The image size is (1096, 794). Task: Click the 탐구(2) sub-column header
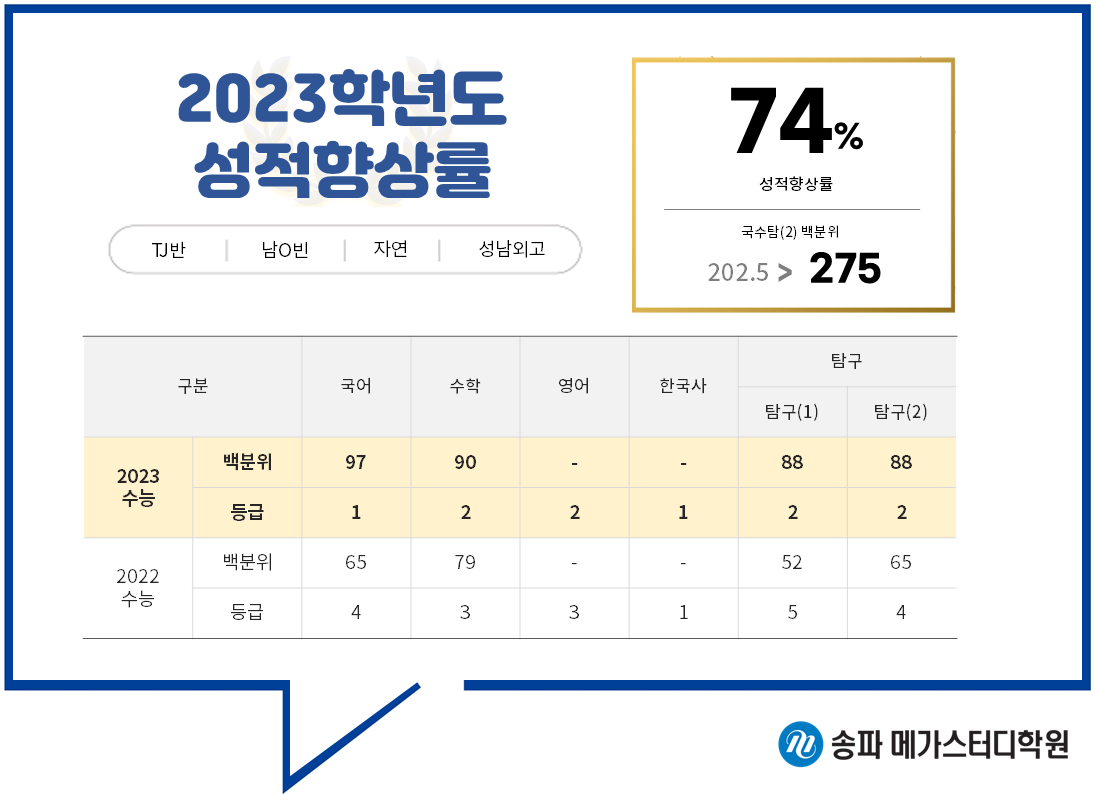pos(901,412)
